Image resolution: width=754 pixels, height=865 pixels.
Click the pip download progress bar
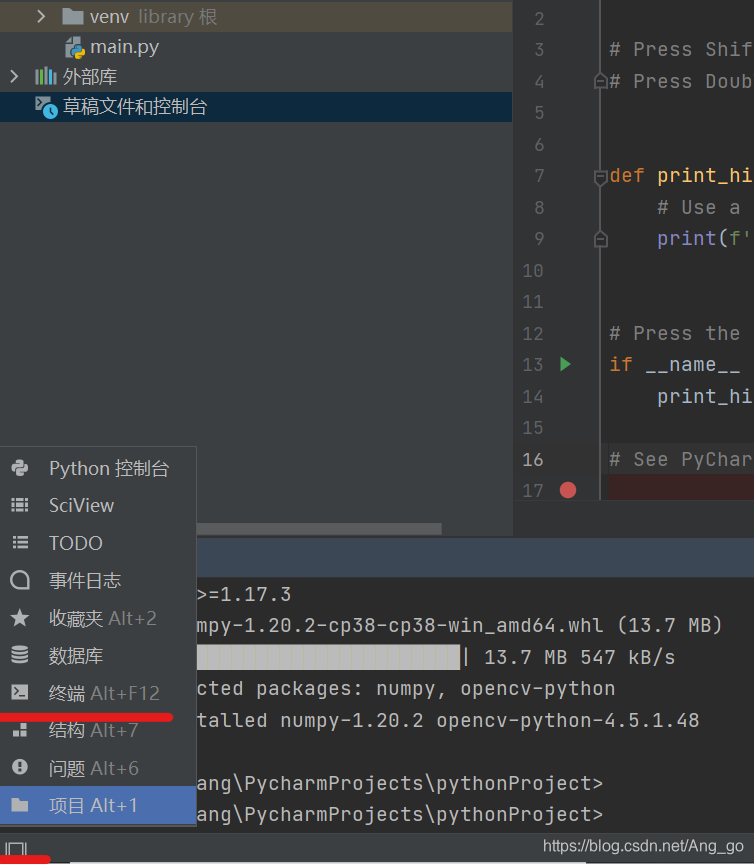pyautogui.click(x=328, y=657)
